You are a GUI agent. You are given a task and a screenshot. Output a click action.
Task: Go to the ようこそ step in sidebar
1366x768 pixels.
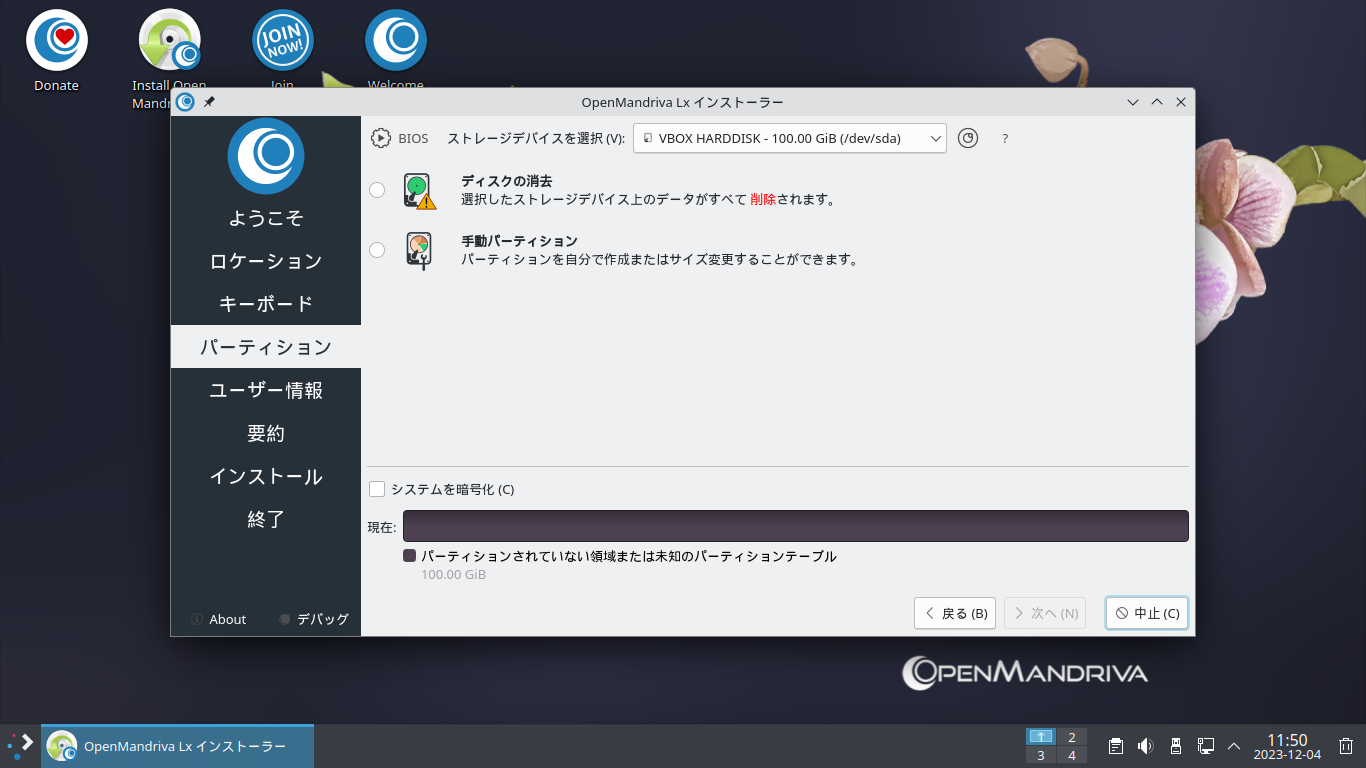266,217
